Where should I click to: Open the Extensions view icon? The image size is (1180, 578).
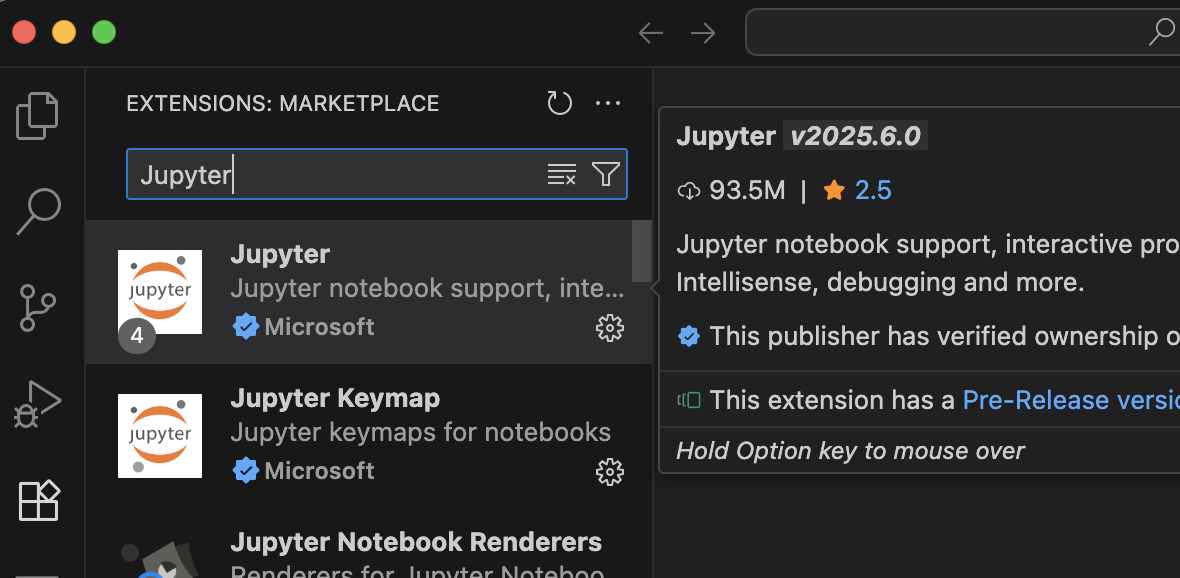coord(38,500)
